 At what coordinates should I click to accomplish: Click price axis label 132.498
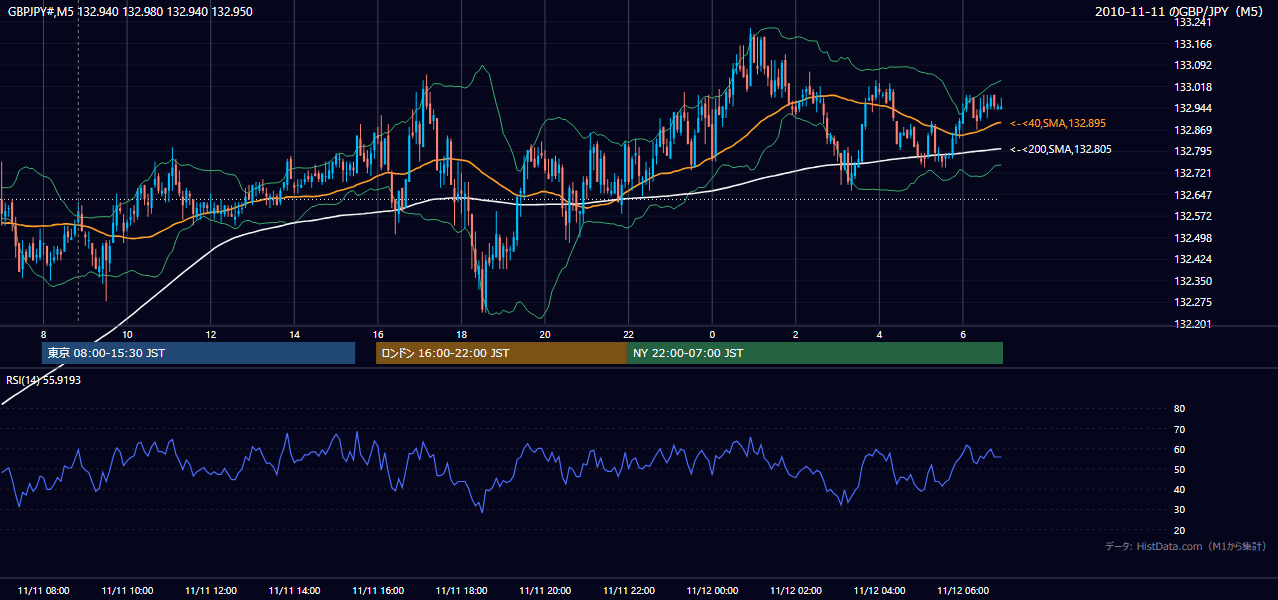pyautogui.click(x=1194, y=238)
